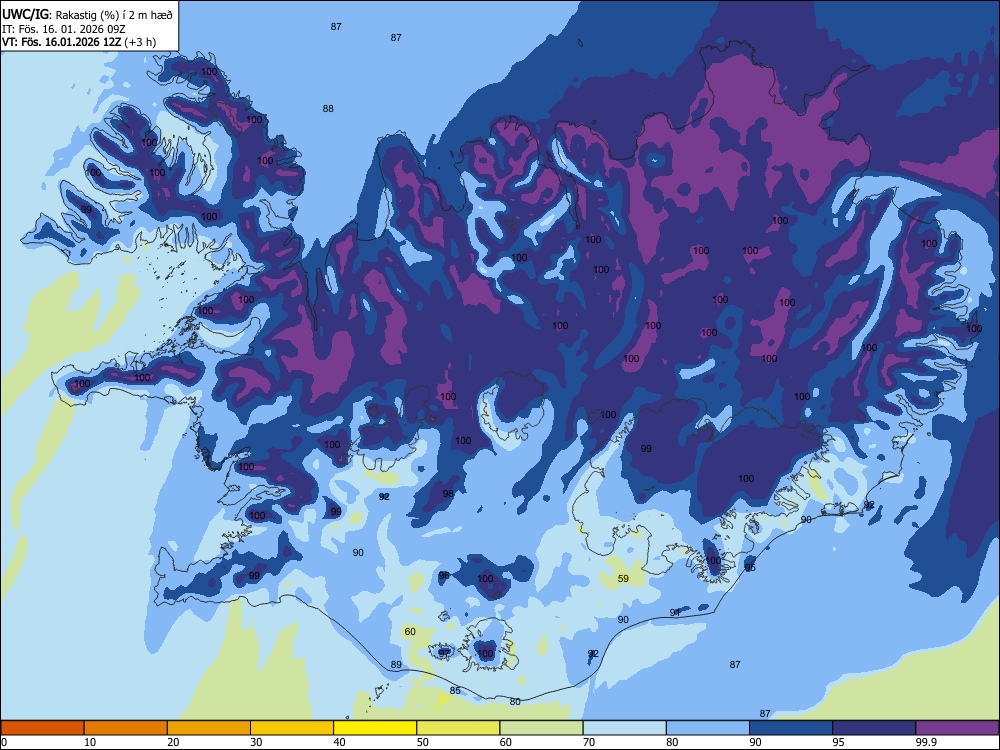Click the light green 60–70 legend swatch
The height and width of the screenshot is (750, 1000).
point(541,728)
